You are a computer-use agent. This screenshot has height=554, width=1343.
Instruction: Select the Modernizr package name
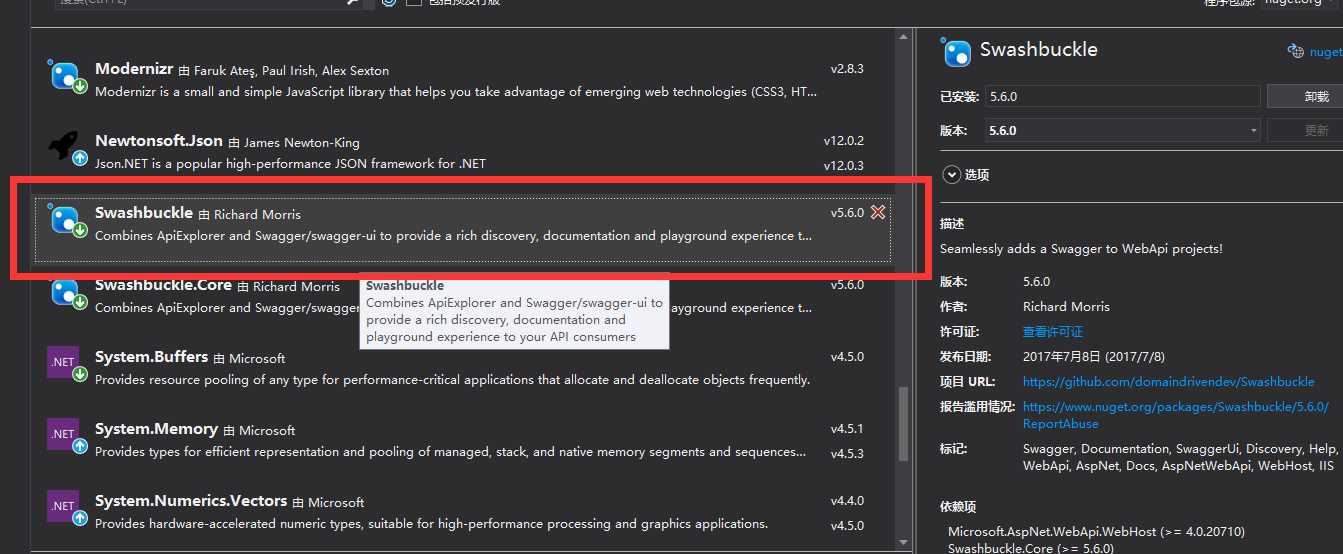(134, 69)
